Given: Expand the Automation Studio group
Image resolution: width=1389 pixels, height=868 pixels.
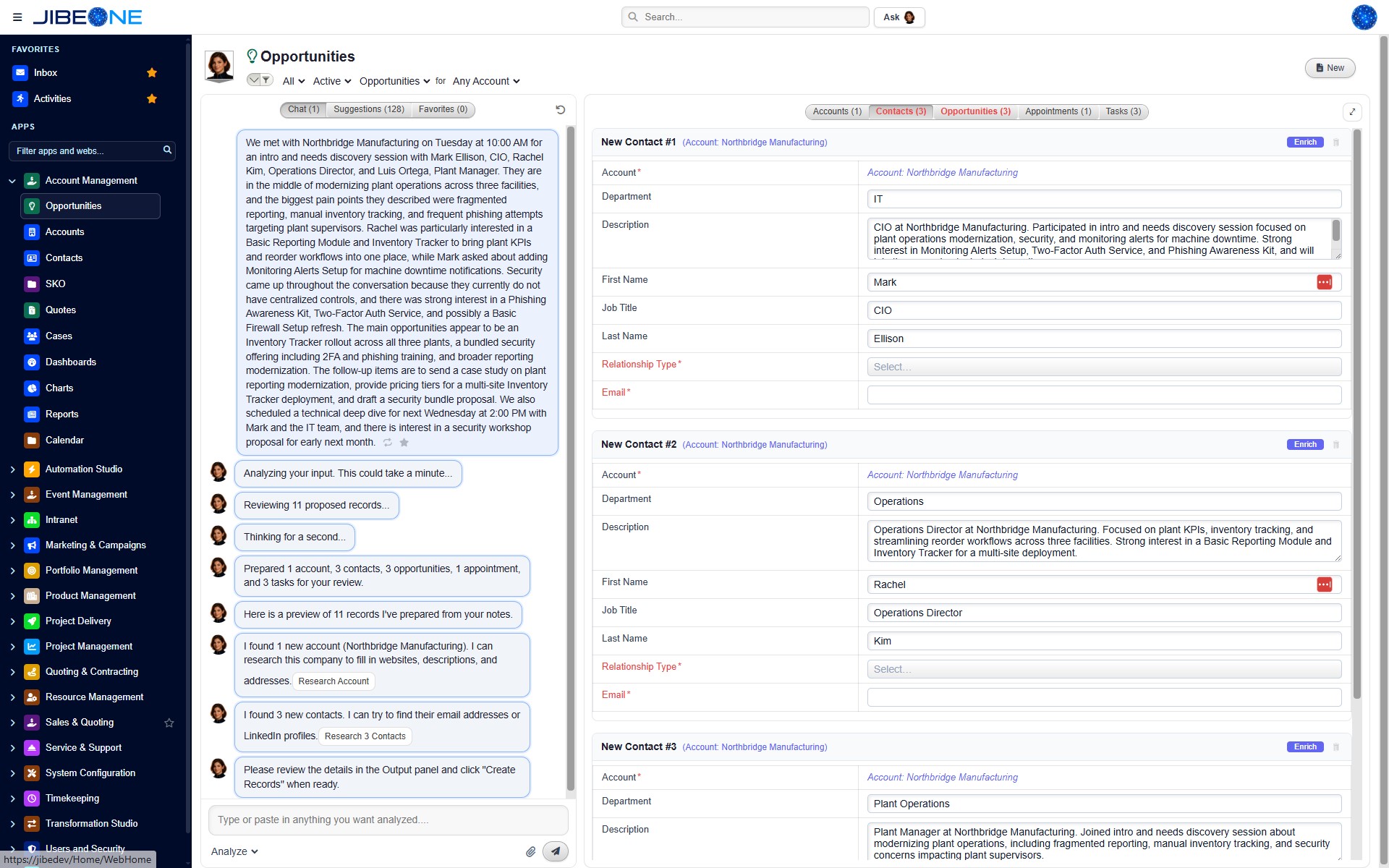Looking at the screenshot, I should (x=12, y=469).
